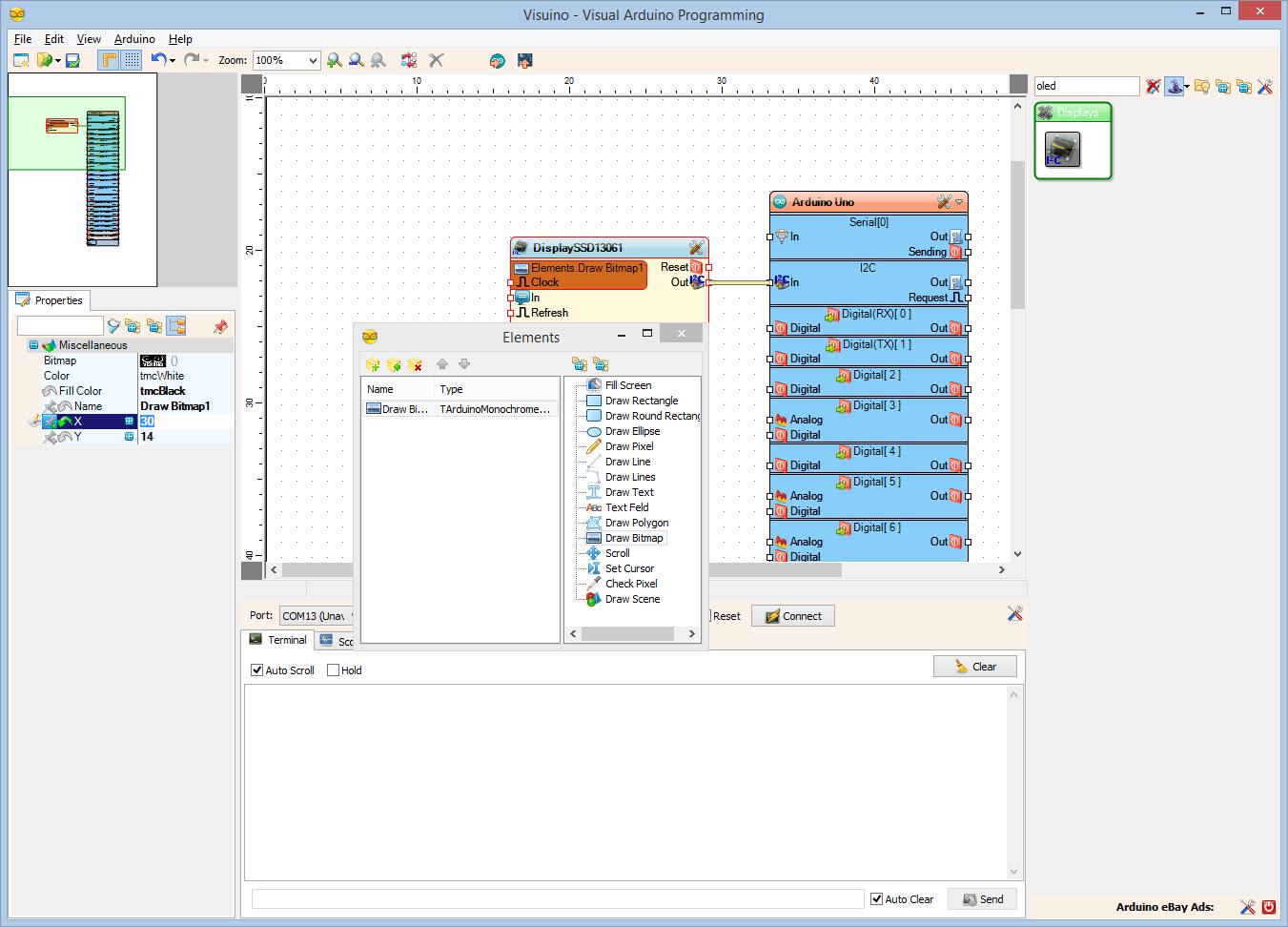Open the Zoom percentage dropdown
1288x927 pixels.
313,60
